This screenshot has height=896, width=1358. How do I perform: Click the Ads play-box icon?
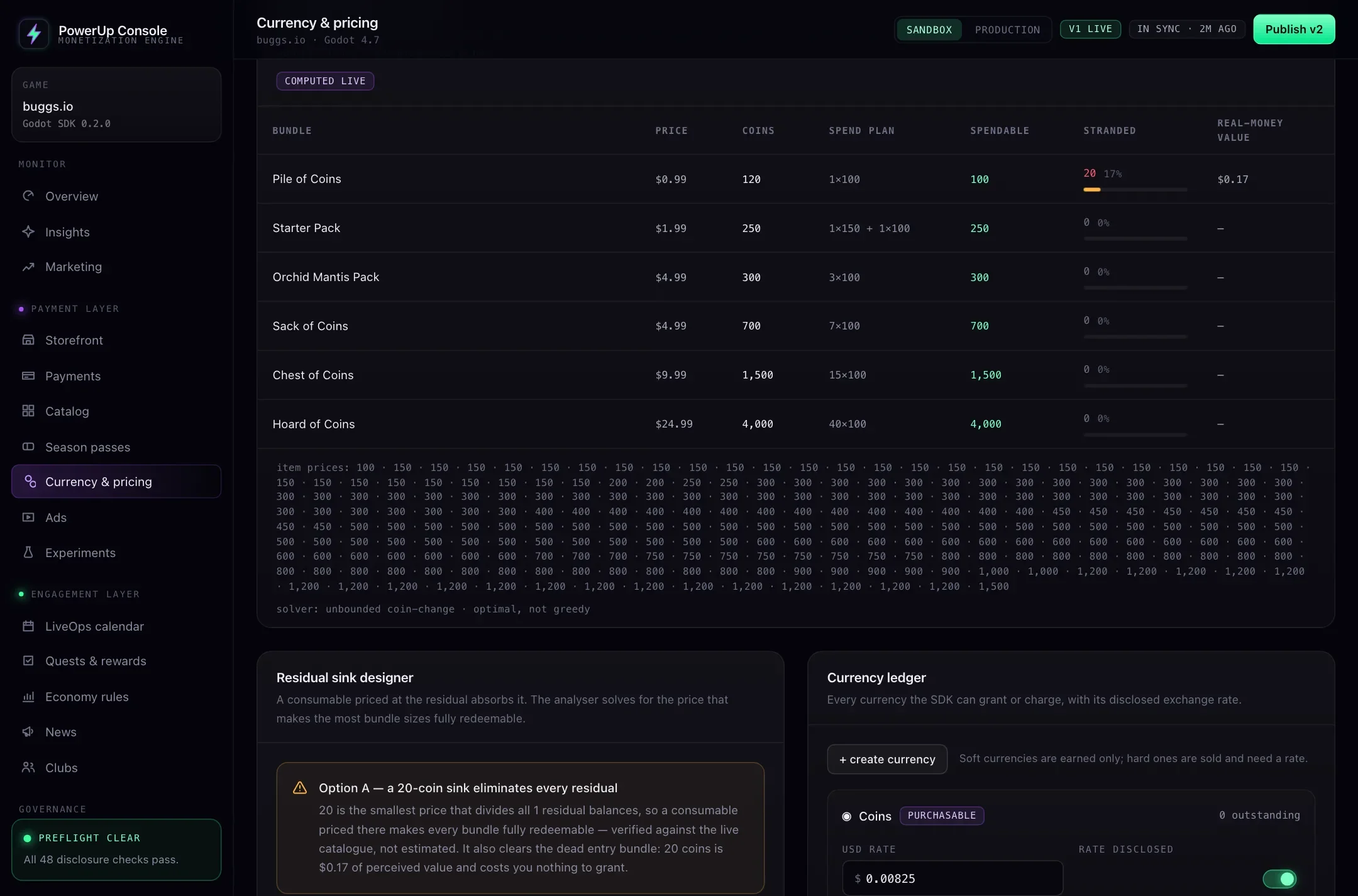[28, 517]
